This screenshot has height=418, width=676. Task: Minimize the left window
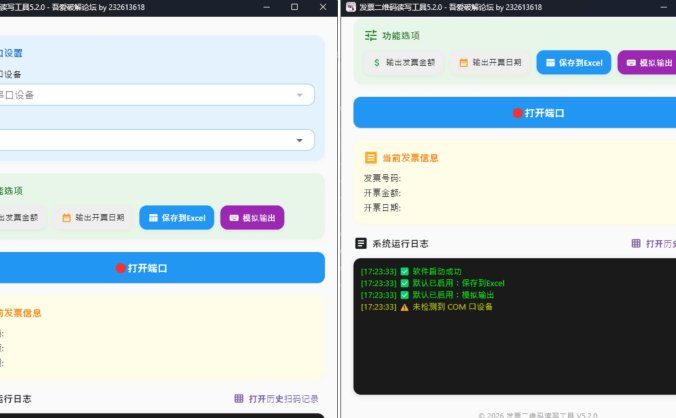click(x=266, y=7)
